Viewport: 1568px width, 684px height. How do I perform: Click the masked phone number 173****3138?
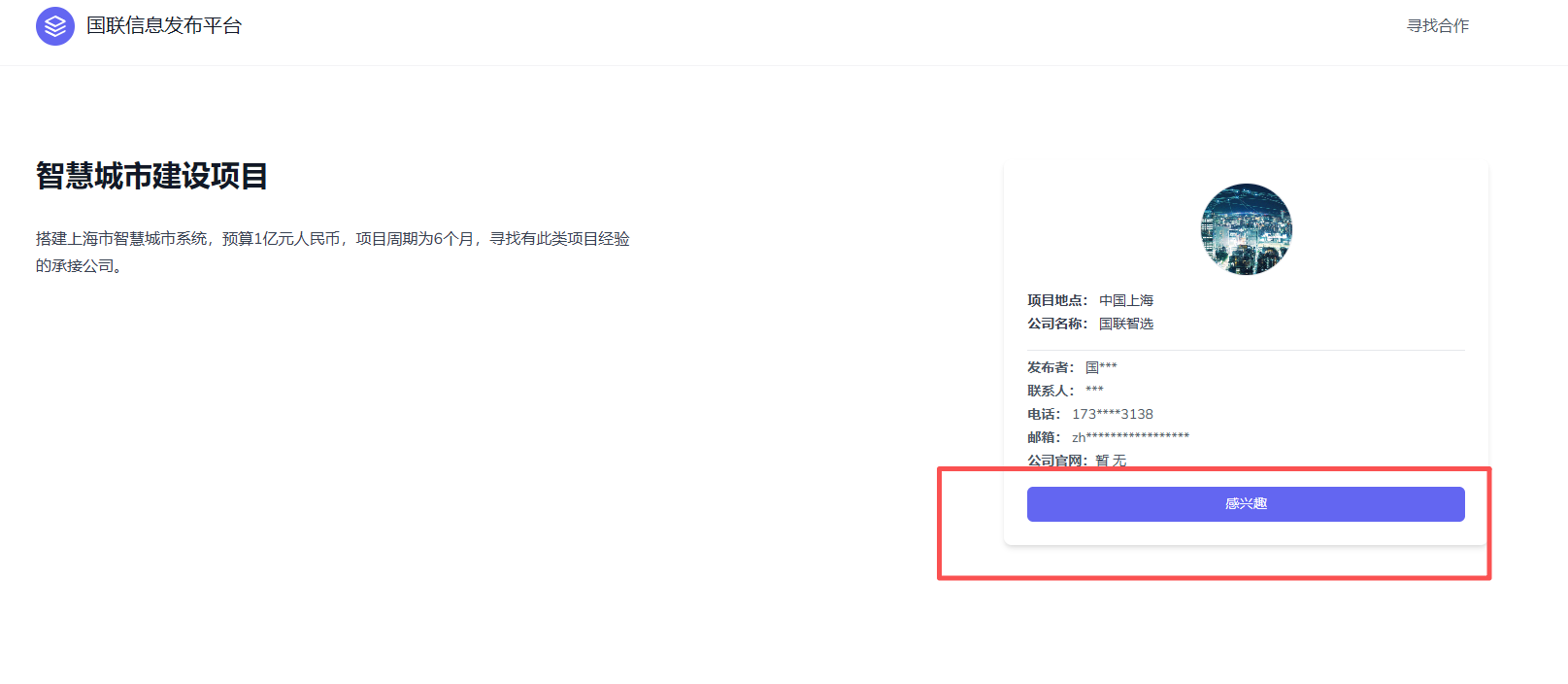[1113, 415]
